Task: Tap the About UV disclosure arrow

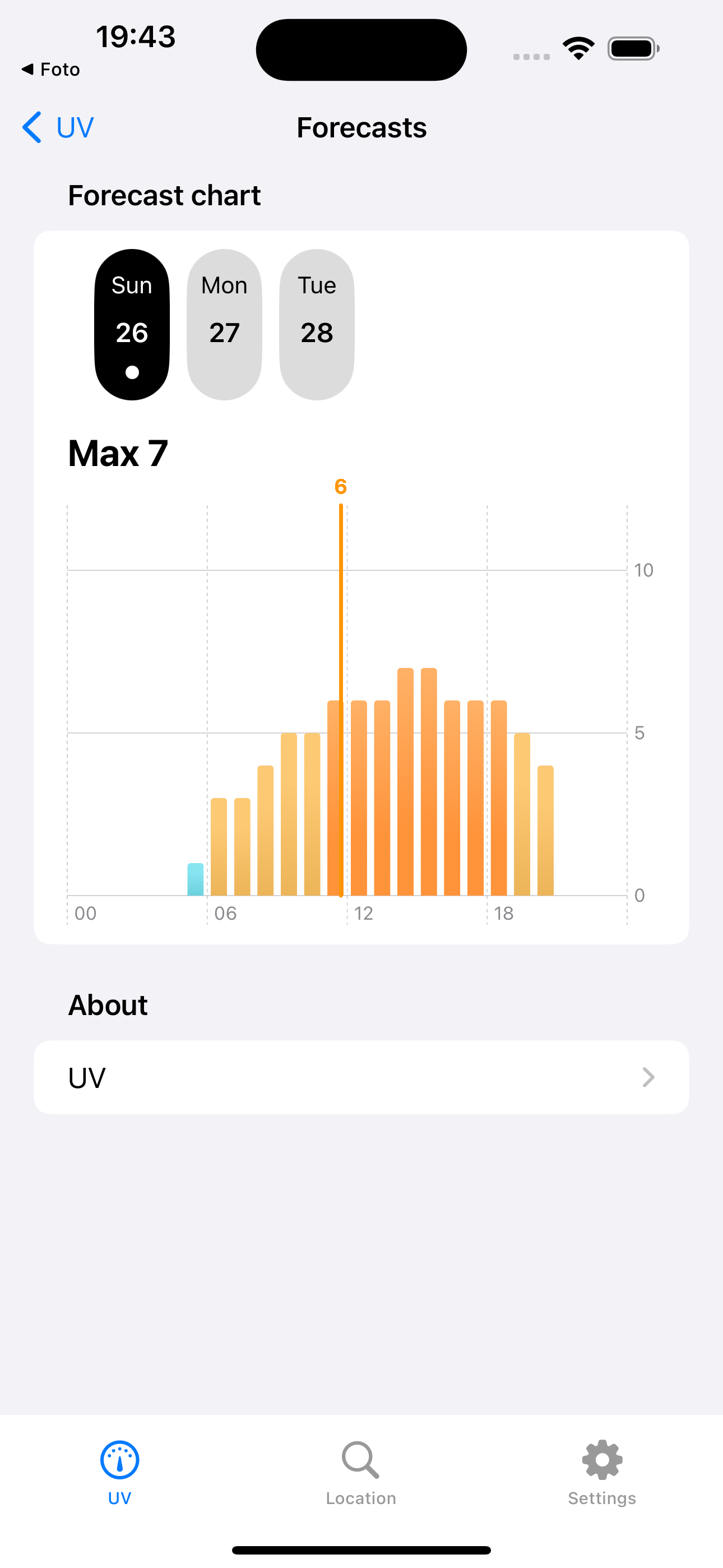Action: (x=649, y=1077)
